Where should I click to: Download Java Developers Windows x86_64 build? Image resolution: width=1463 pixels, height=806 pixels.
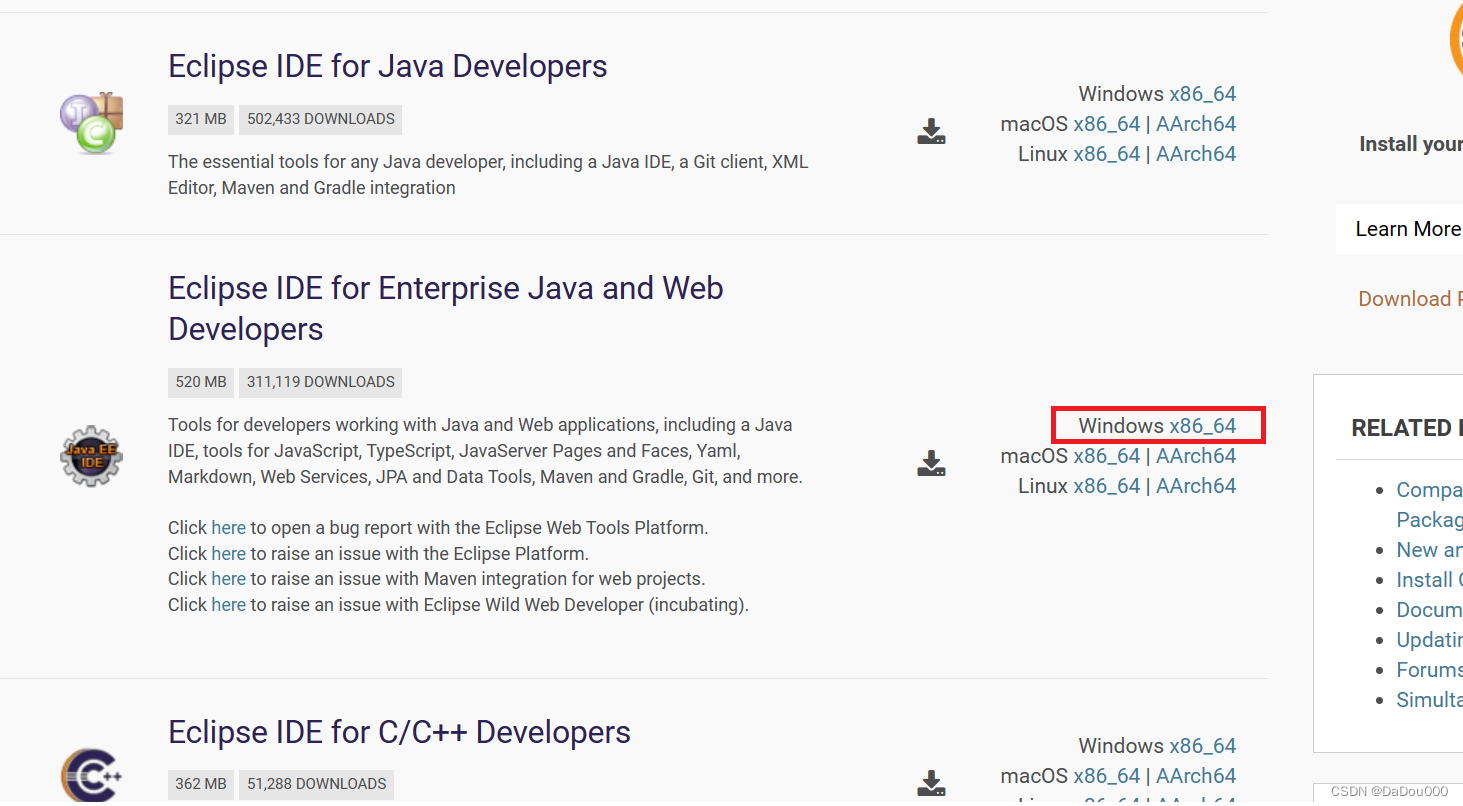[x=1203, y=94]
